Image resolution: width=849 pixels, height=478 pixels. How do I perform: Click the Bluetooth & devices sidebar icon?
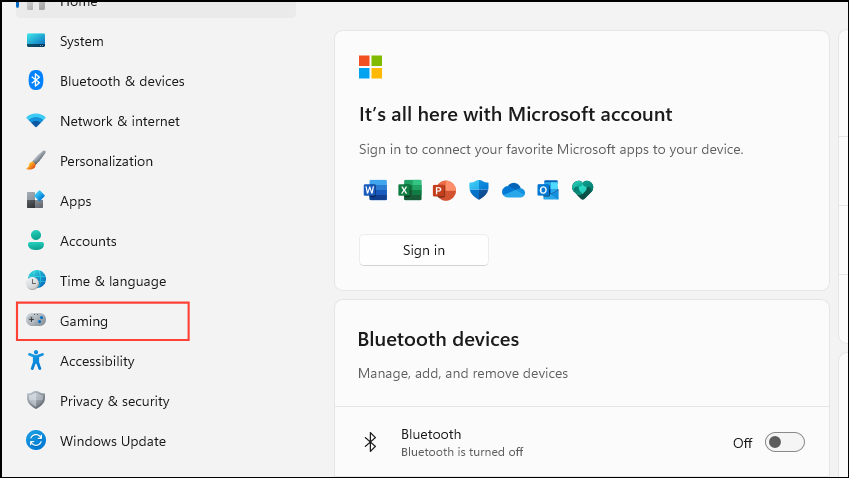click(x=36, y=81)
